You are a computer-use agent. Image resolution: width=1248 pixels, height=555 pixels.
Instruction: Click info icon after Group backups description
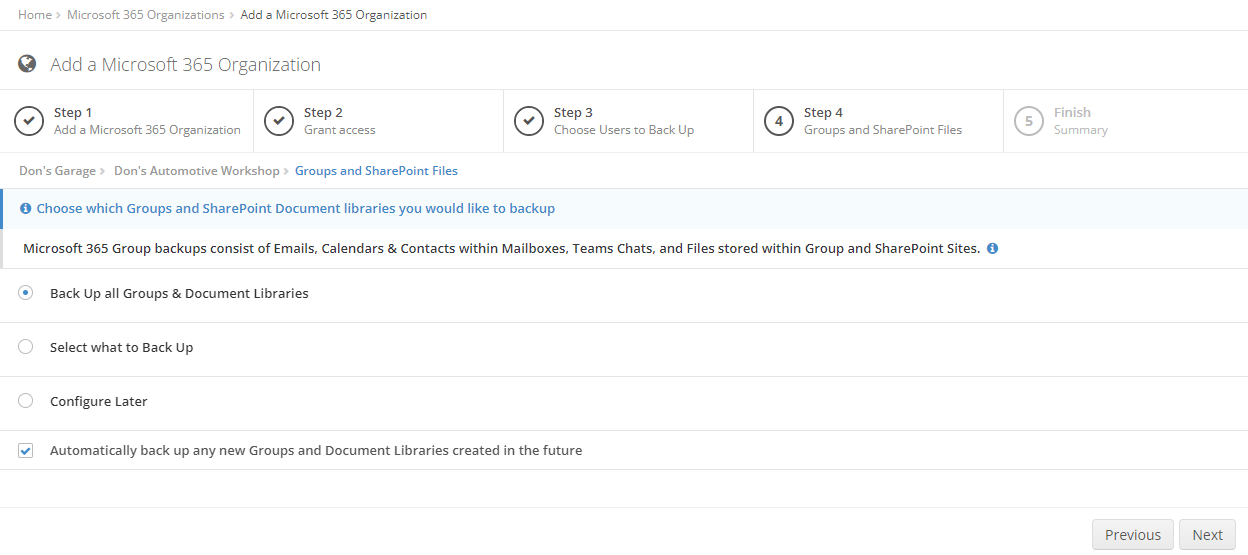[992, 248]
